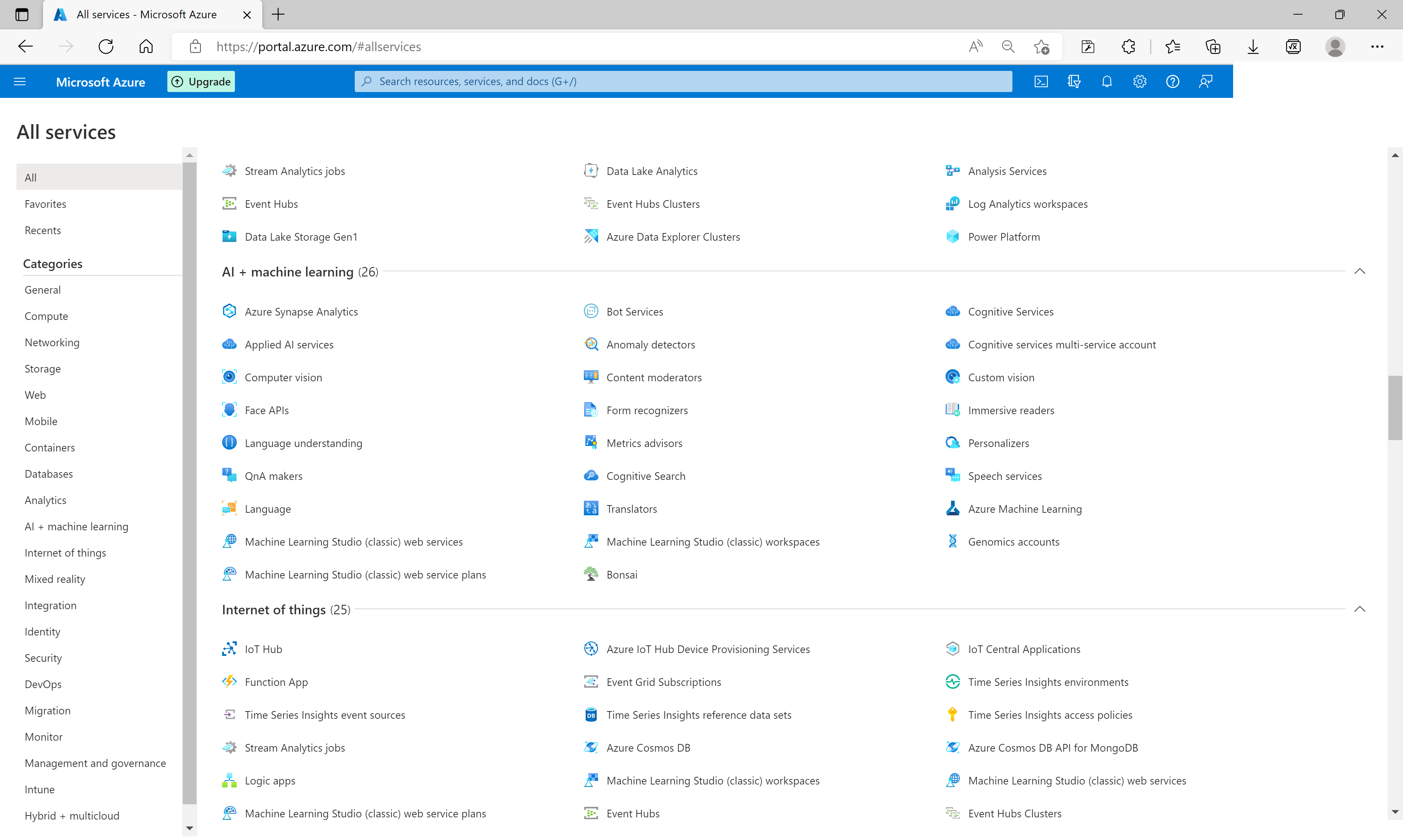Open the Feedback icon in header
The image size is (1403, 840).
click(1205, 81)
